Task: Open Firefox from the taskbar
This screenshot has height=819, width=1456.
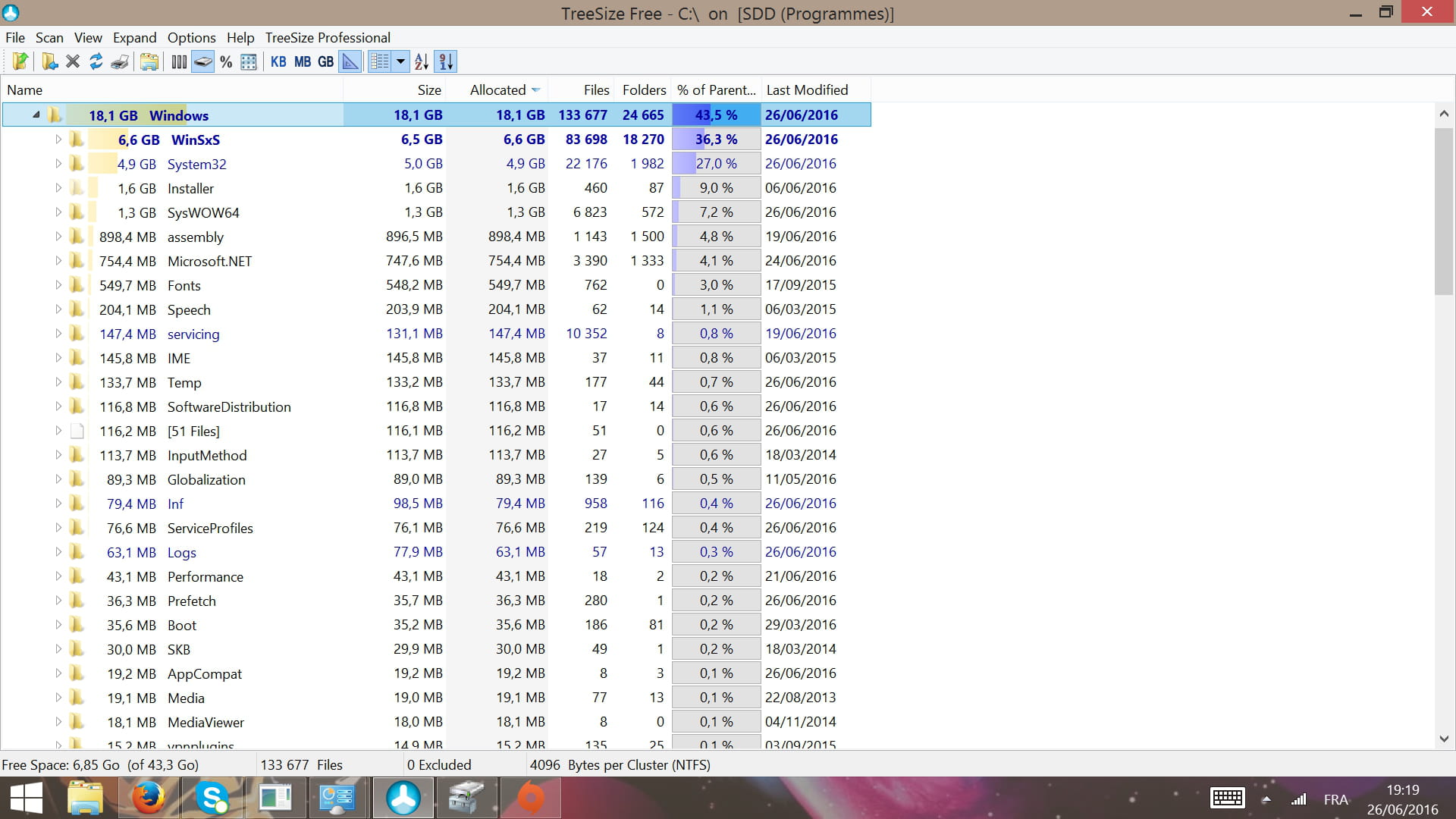Action: 149,799
